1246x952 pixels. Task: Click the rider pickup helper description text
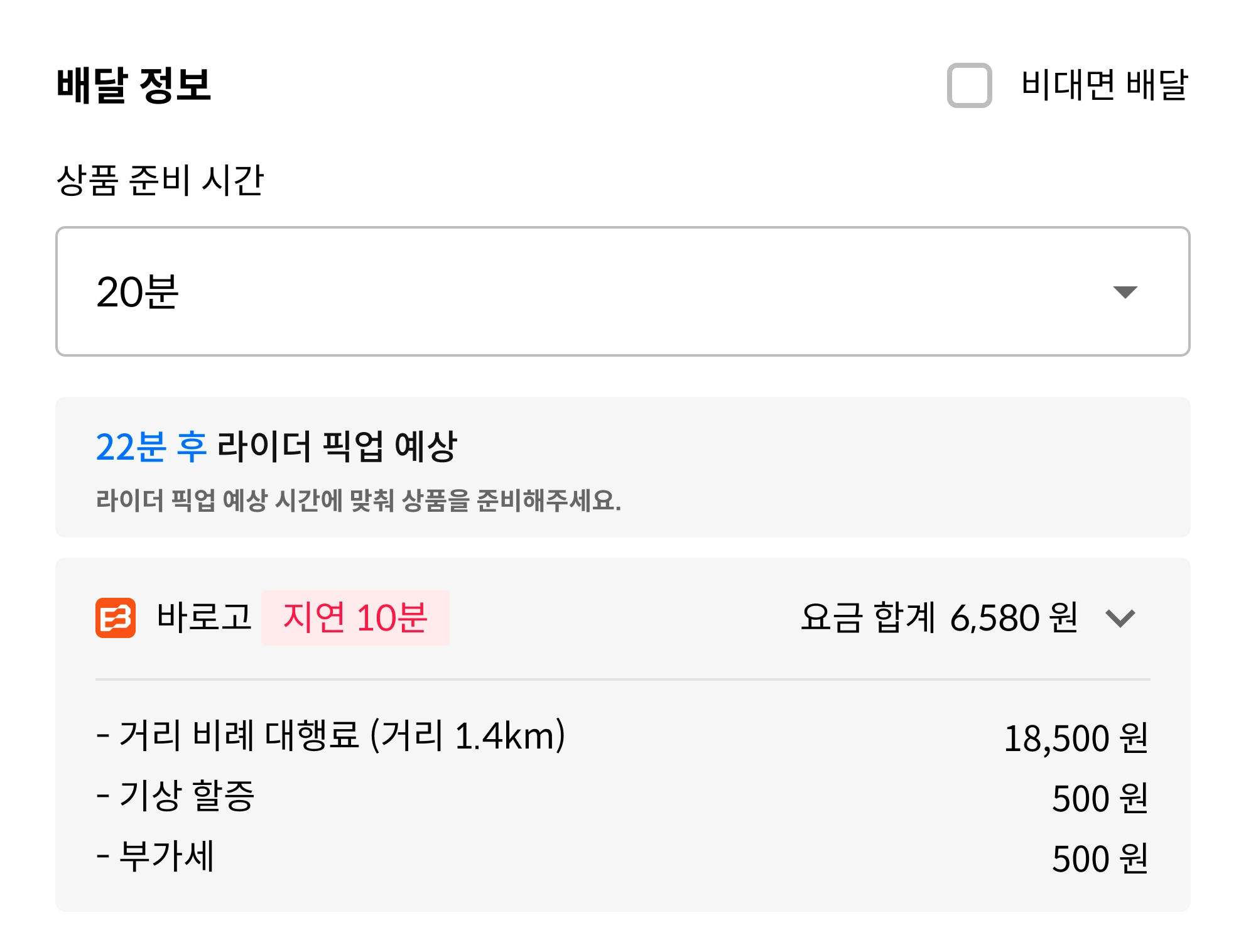(x=358, y=500)
